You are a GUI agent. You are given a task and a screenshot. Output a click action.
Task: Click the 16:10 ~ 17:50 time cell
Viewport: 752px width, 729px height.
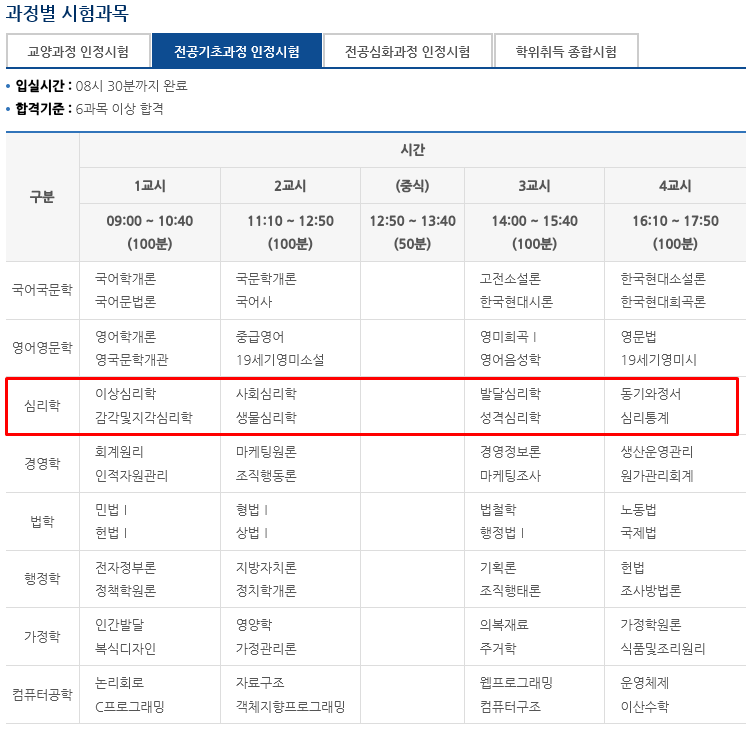[x=675, y=232]
